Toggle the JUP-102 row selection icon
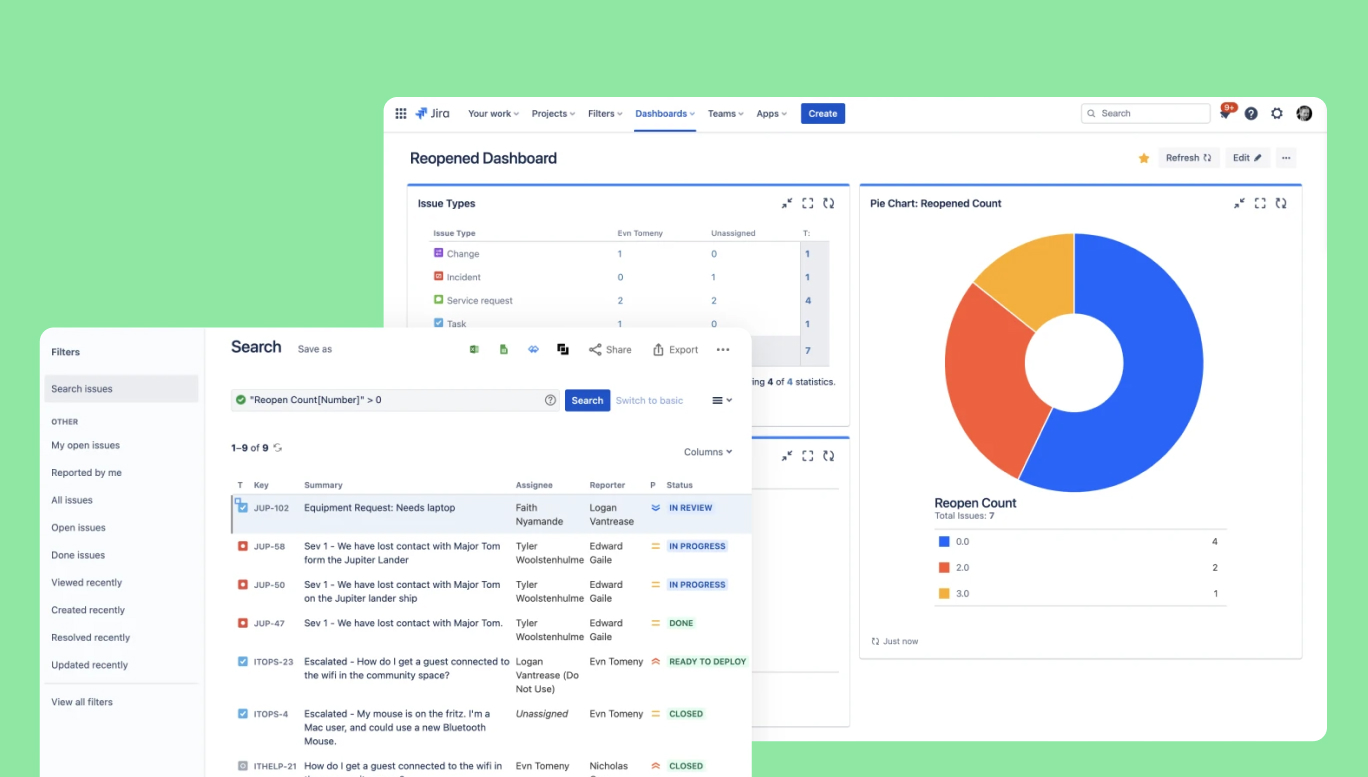Viewport: 1368px width, 777px height. (241, 508)
